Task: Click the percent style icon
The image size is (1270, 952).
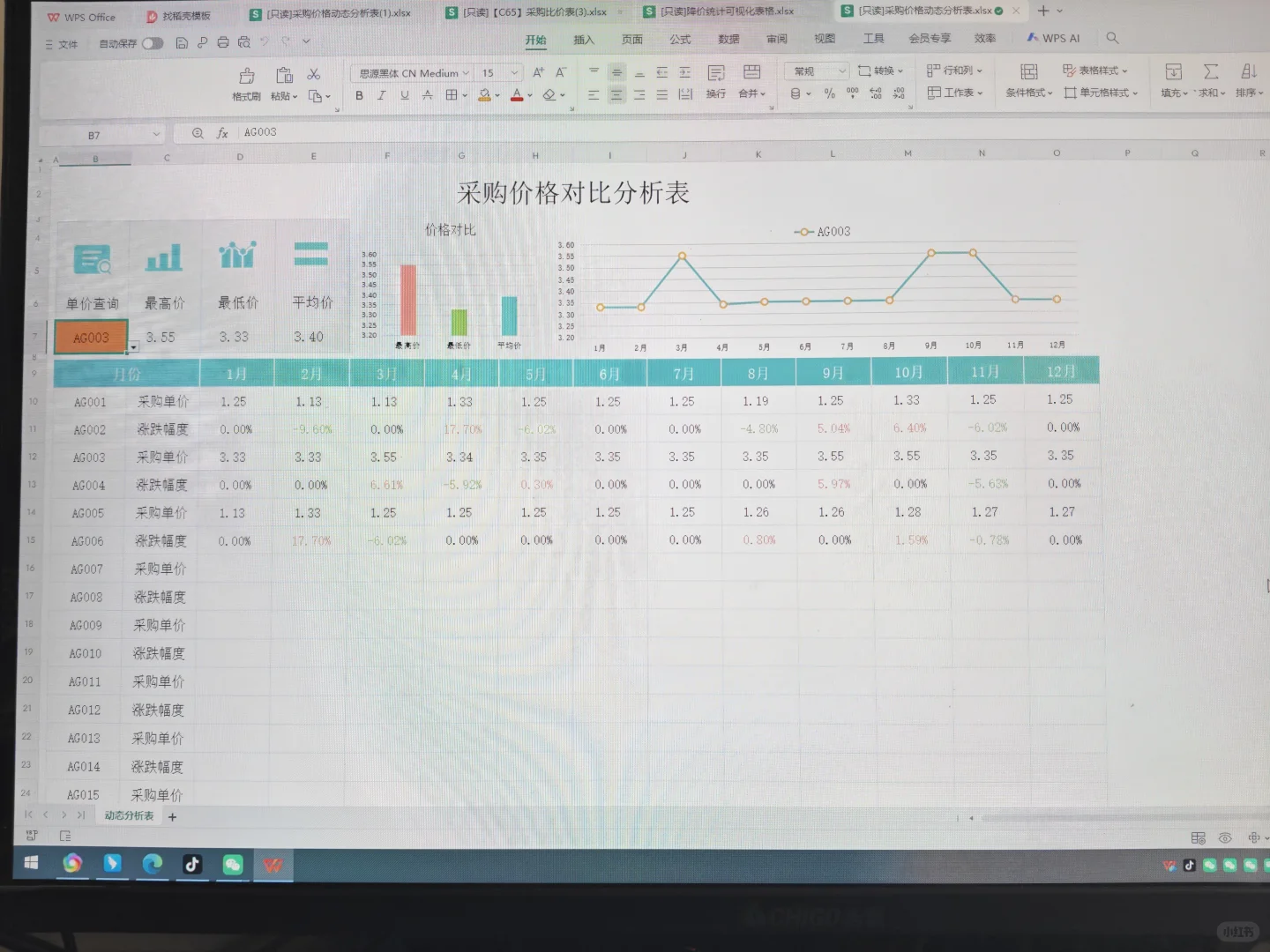Action: (x=829, y=93)
